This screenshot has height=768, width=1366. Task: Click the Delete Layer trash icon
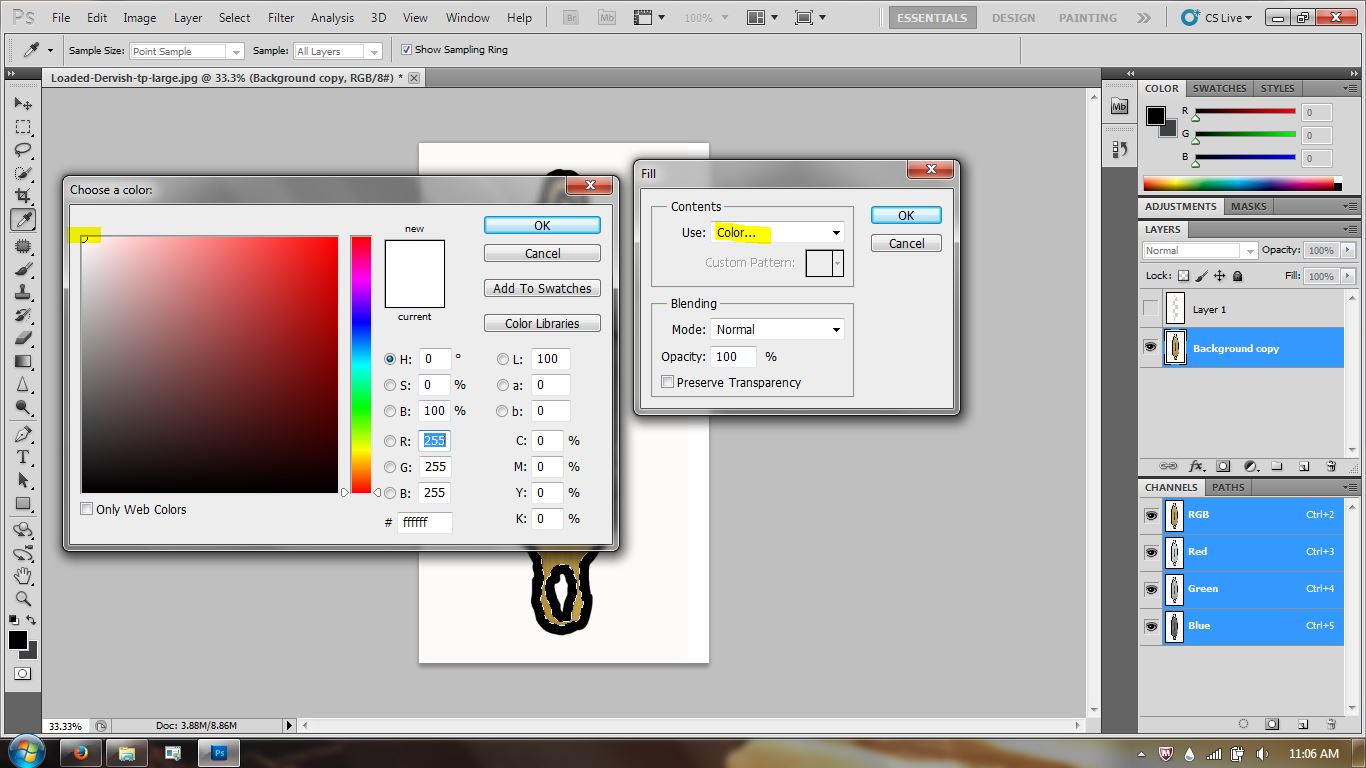pyautogui.click(x=1331, y=466)
